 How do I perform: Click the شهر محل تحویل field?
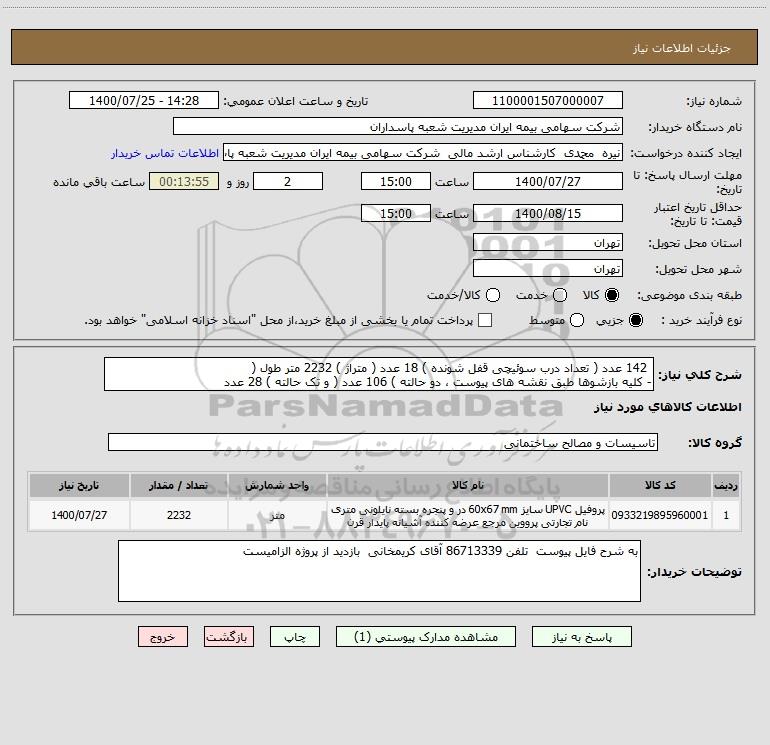(548, 269)
